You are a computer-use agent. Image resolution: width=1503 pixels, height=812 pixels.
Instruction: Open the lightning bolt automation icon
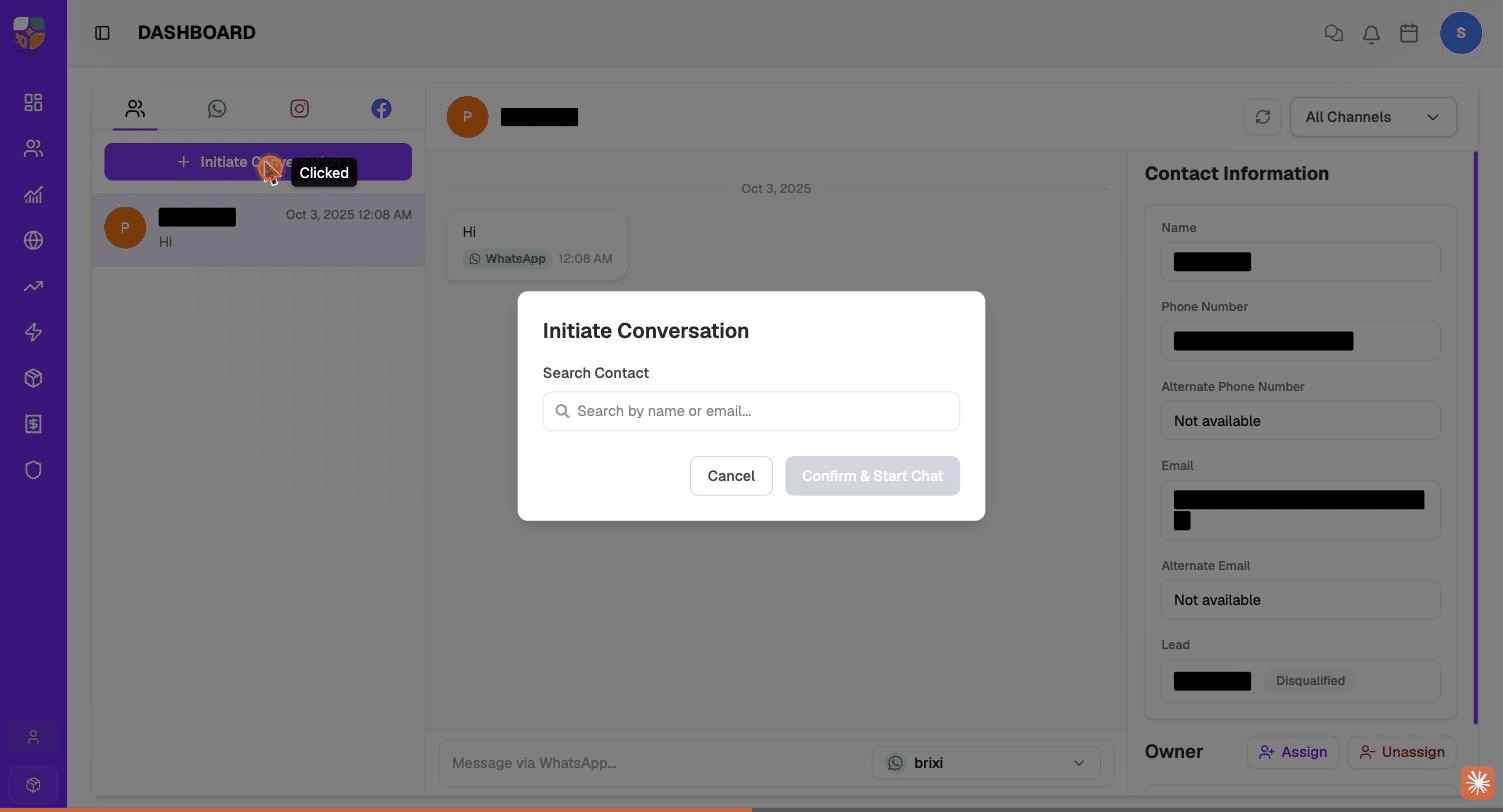pyautogui.click(x=33, y=332)
